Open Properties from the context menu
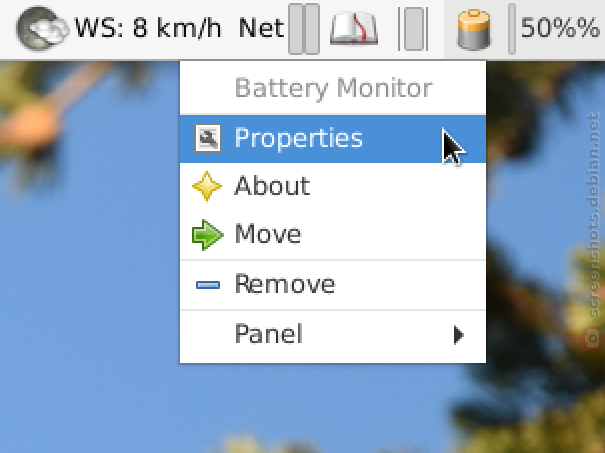 click(333, 139)
